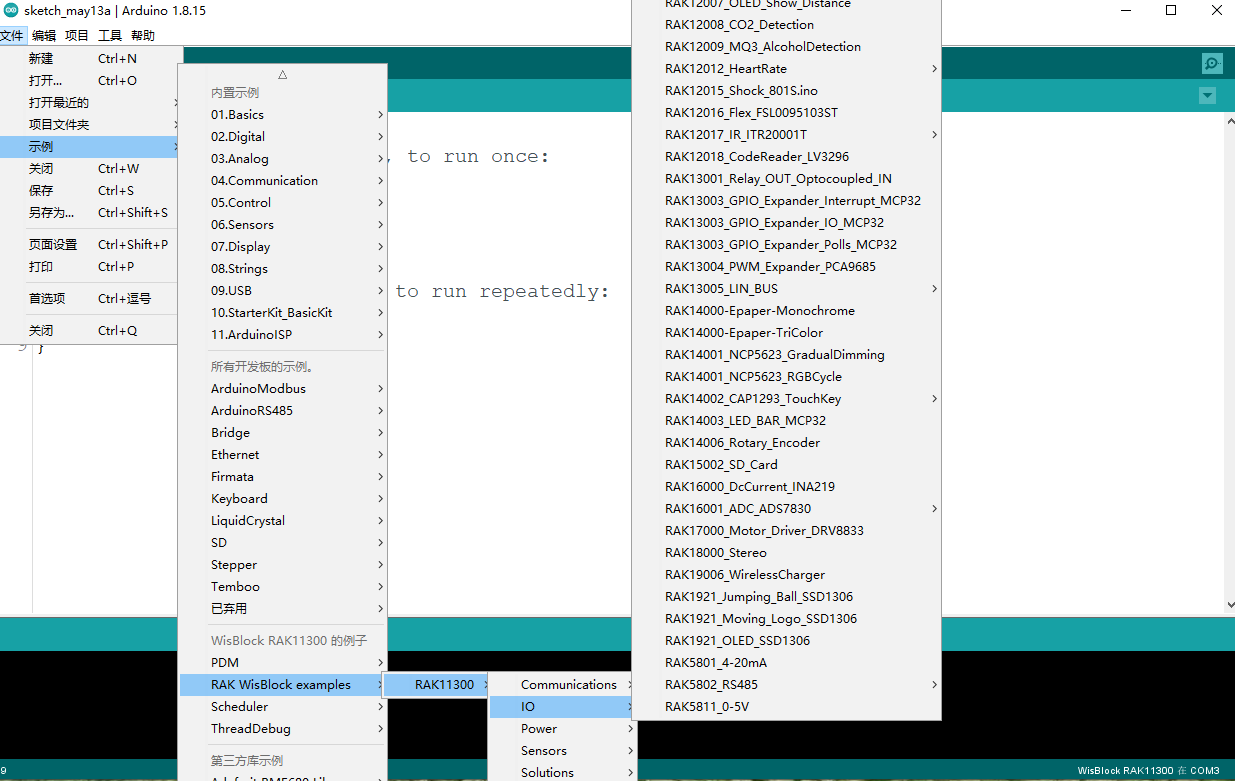Open the RAK13001_Relay_OUT_Optocoupled_IN example

(x=787, y=179)
